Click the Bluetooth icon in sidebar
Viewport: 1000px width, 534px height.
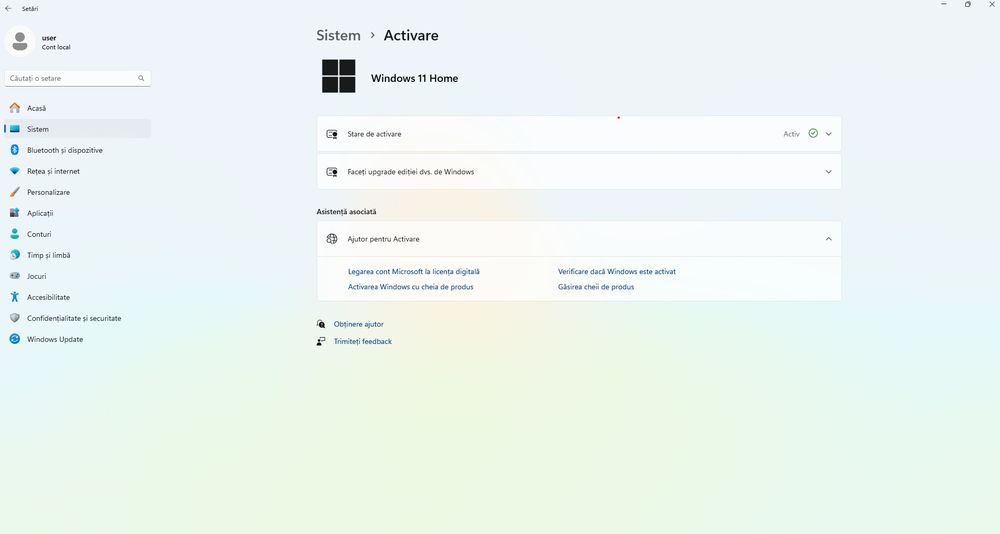15,150
